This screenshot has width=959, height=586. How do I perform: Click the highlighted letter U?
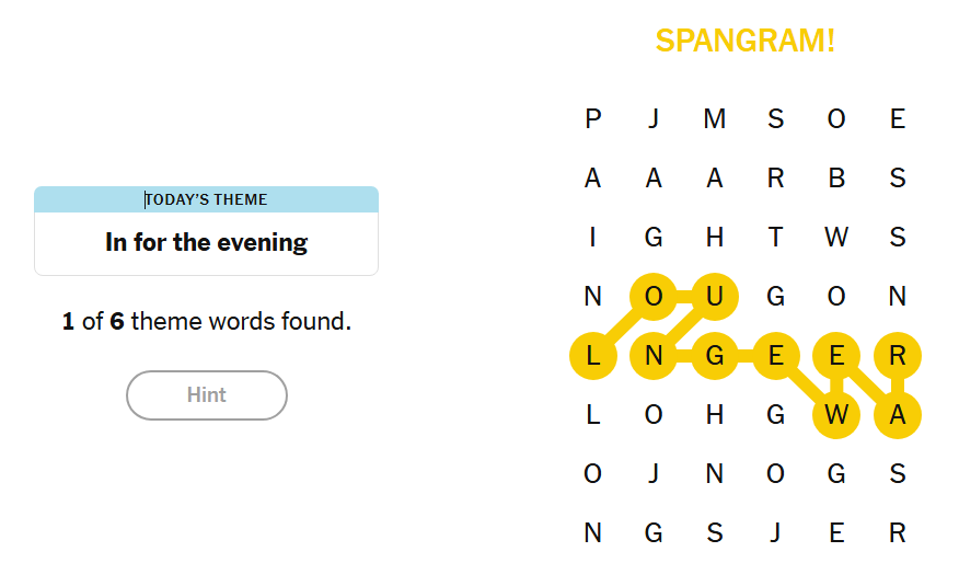pos(714,297)
